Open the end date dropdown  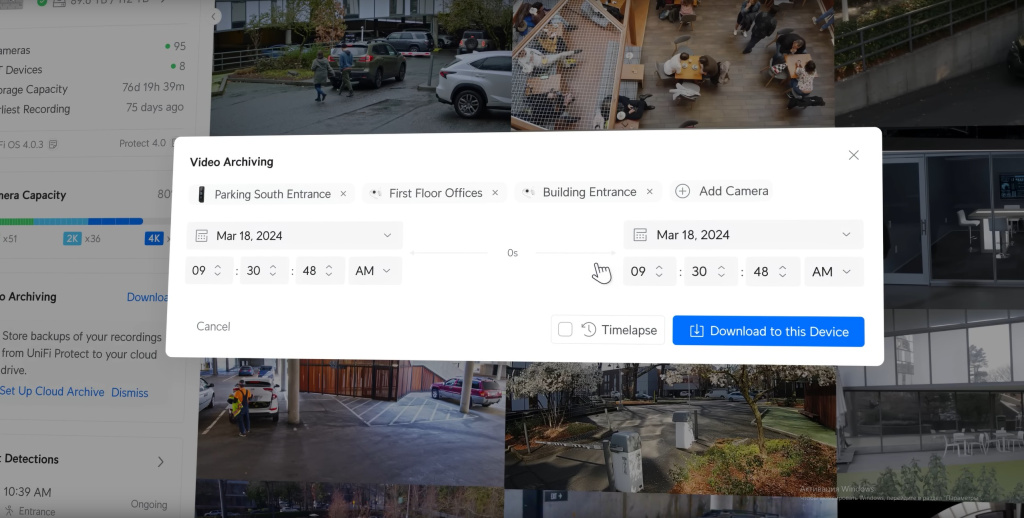click(x=846, y=235)
